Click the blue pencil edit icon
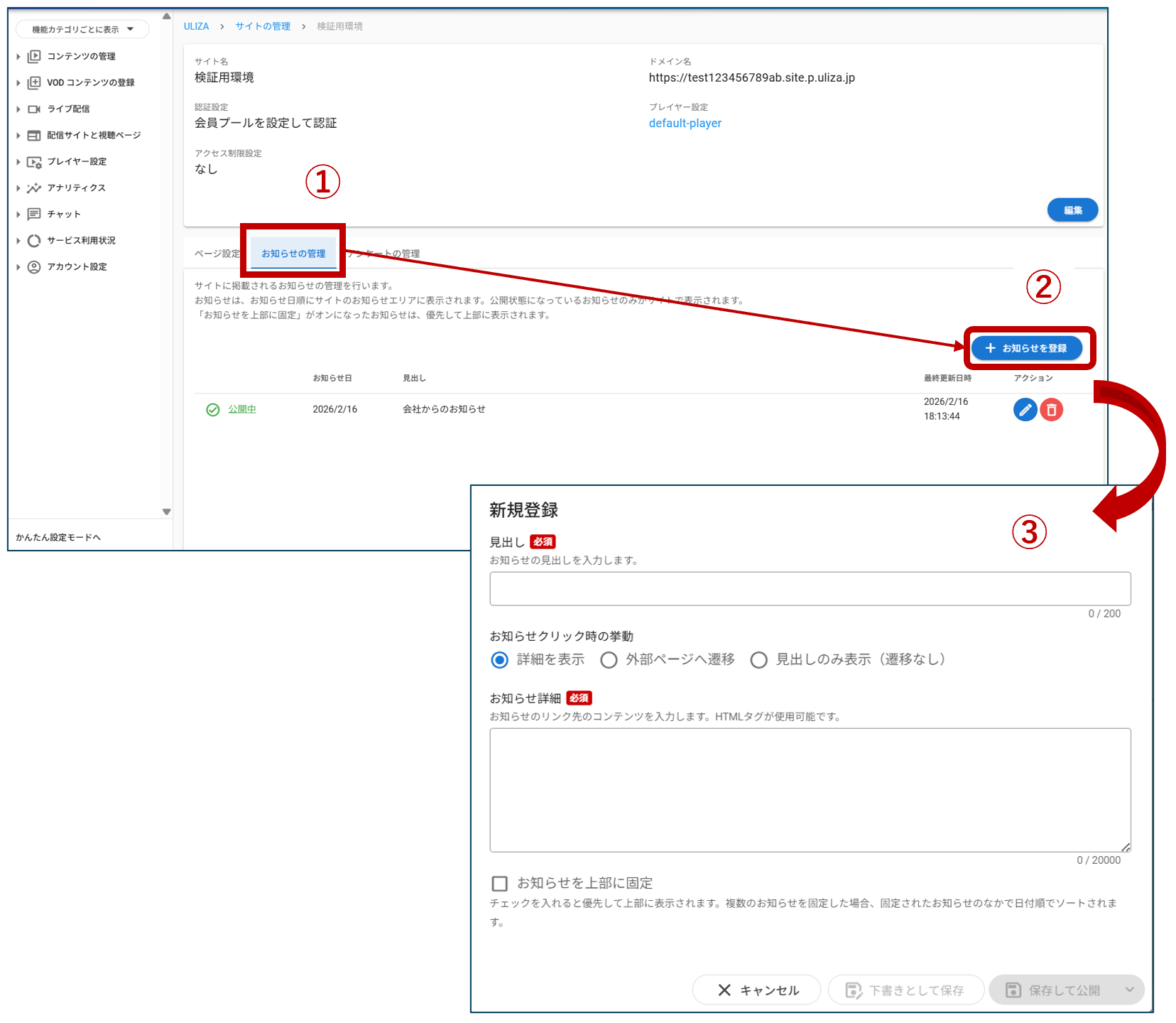 [1025, 410]
